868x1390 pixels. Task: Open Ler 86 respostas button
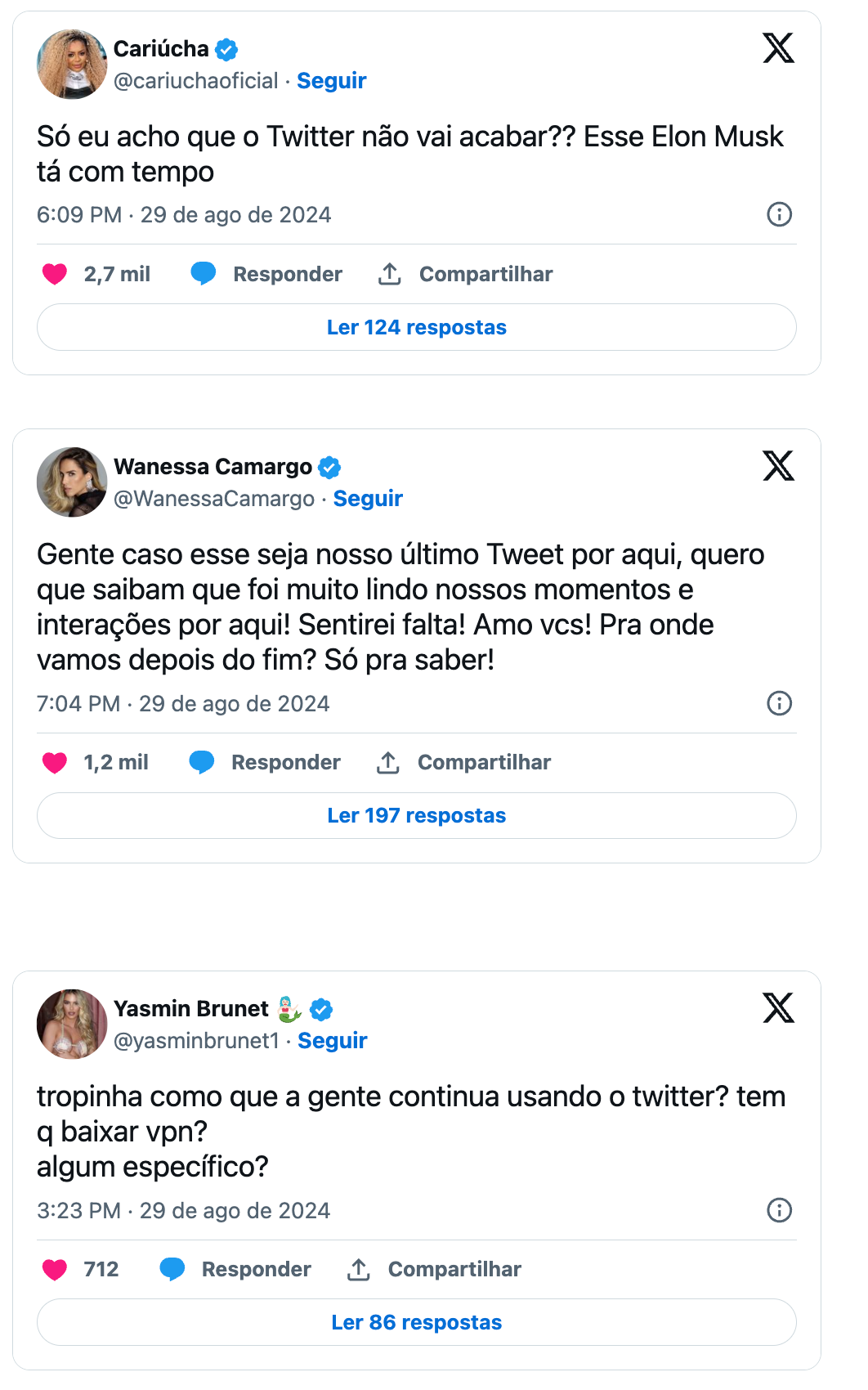(417, 1322)
